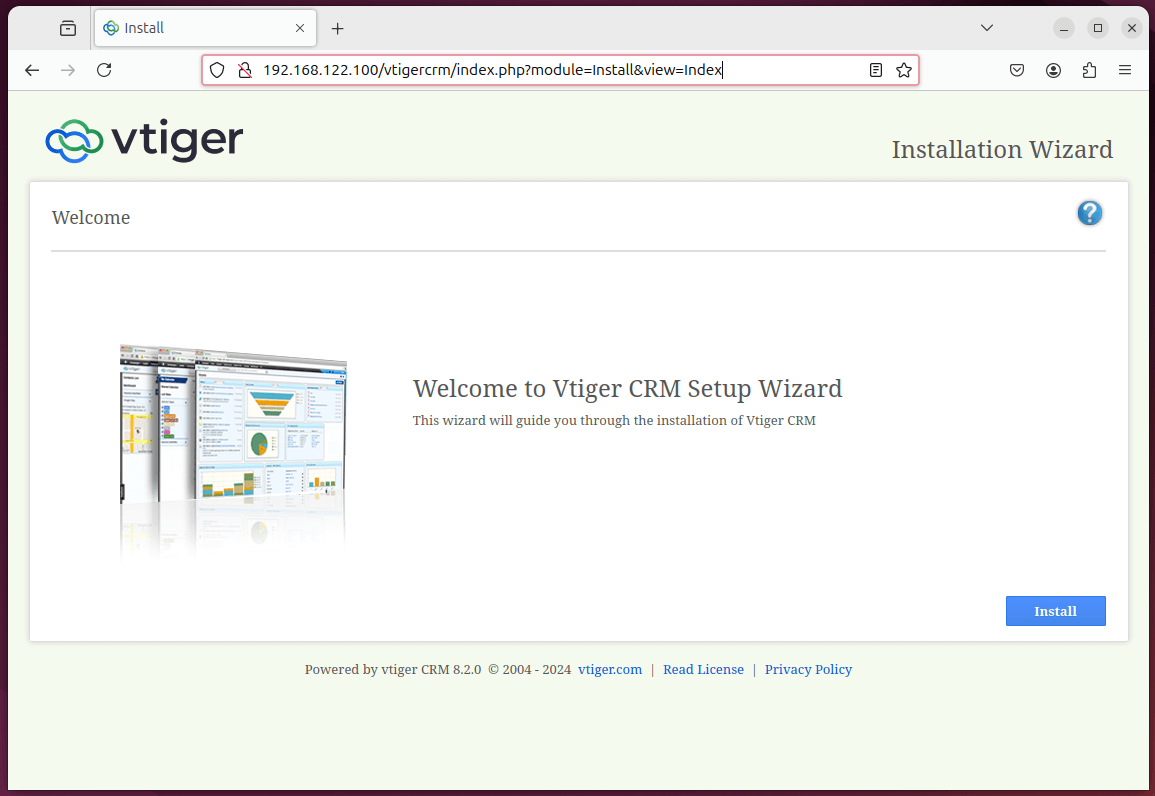Image resolution: width=1155 pixels, height=796 pixels.
Task: Bookmark this page with the star icon
Action: 904,70
